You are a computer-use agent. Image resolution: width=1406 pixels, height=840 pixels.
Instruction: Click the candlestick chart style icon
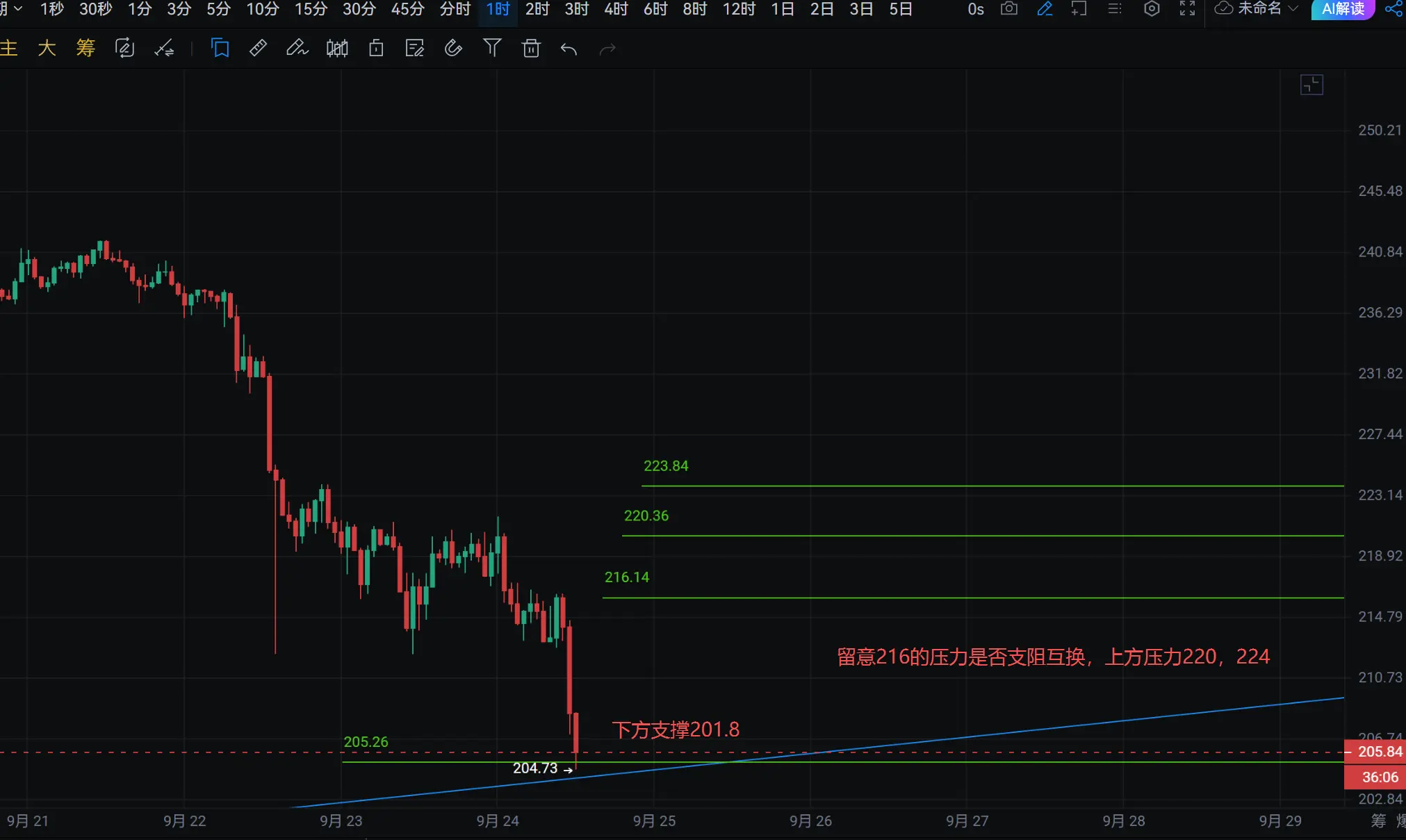(337, 48)
